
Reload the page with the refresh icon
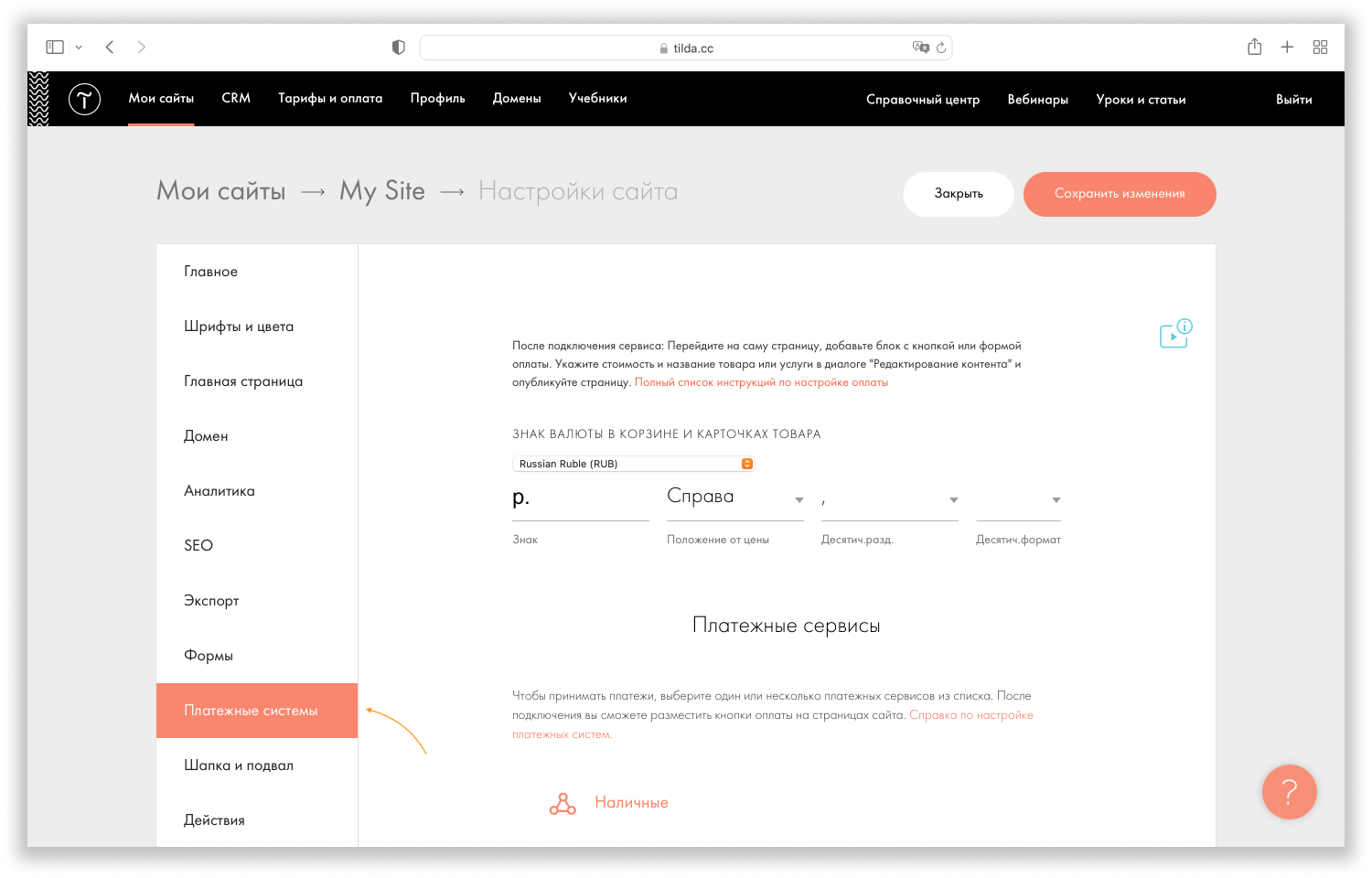(941, 48)
